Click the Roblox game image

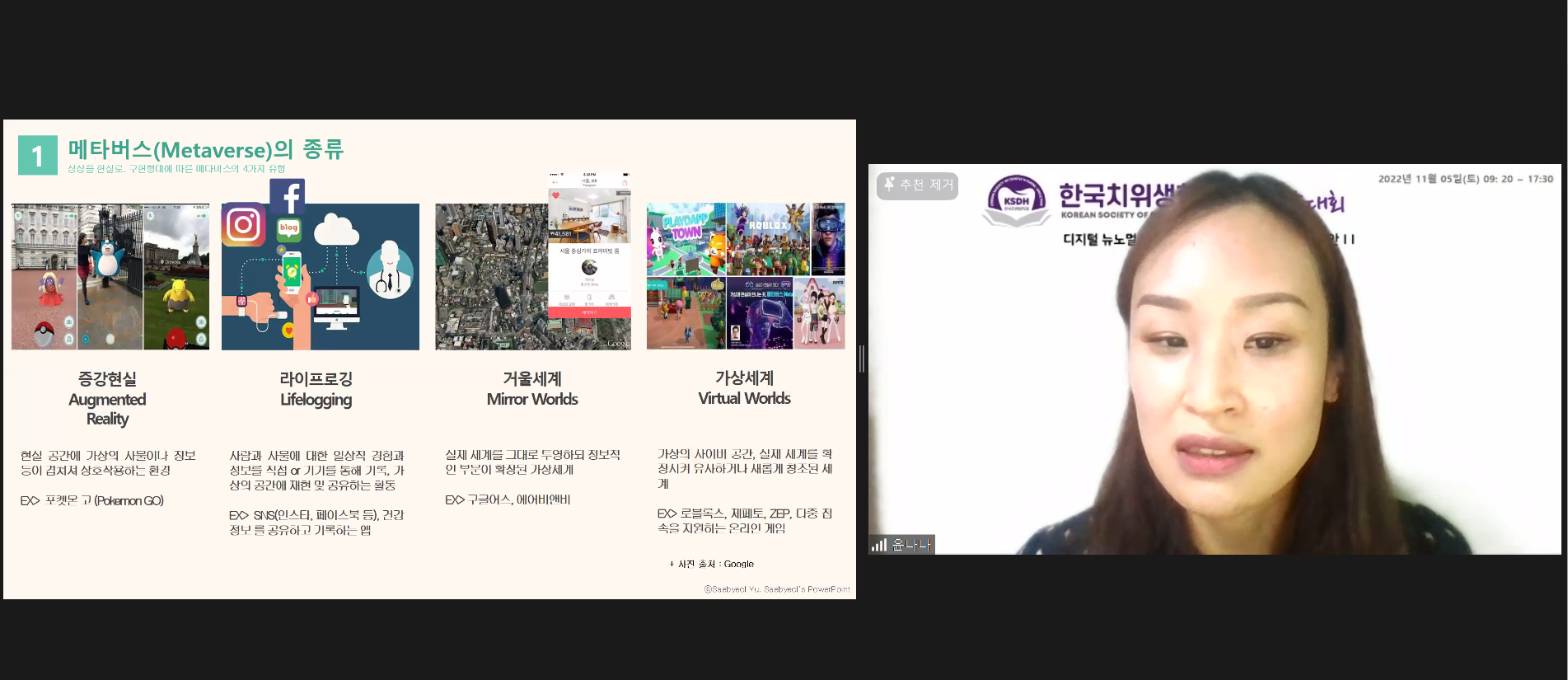click(x=768, y=239)
